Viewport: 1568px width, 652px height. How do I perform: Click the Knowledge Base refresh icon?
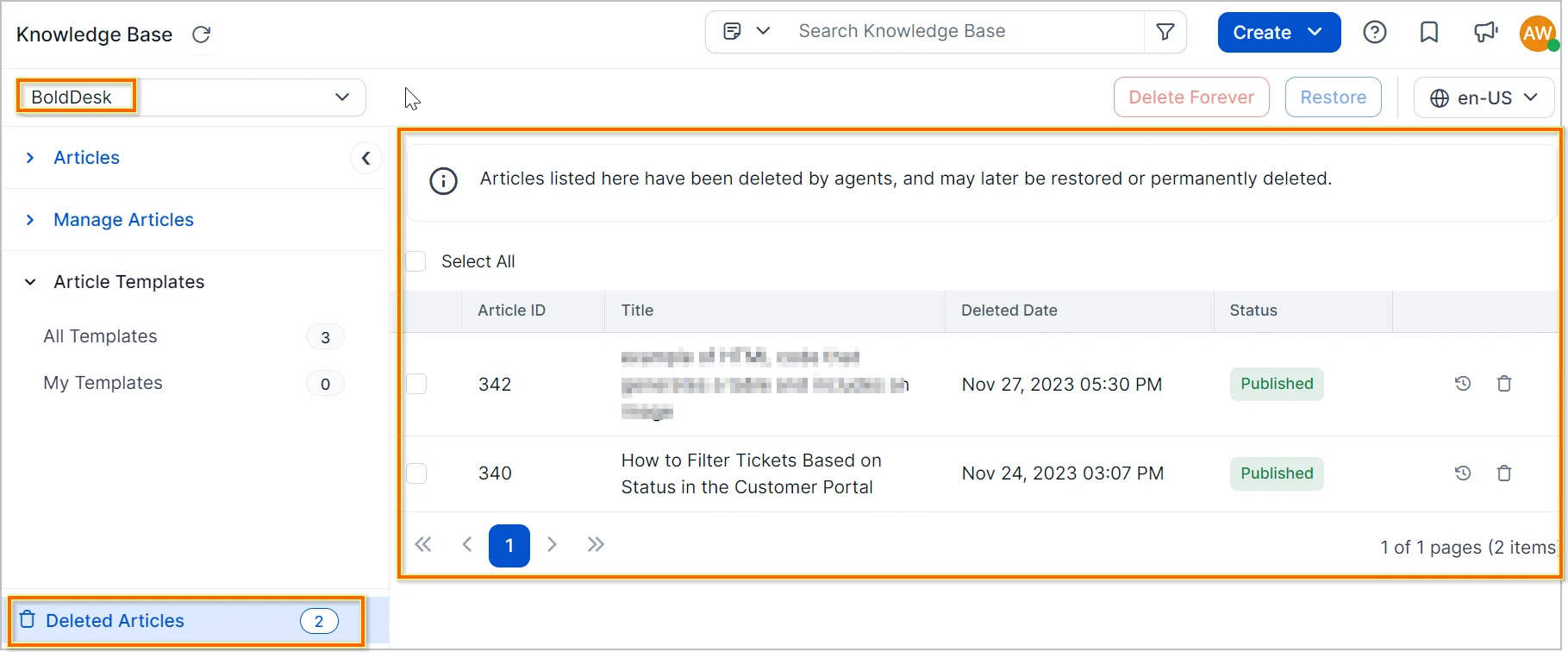tap(201, 34)
